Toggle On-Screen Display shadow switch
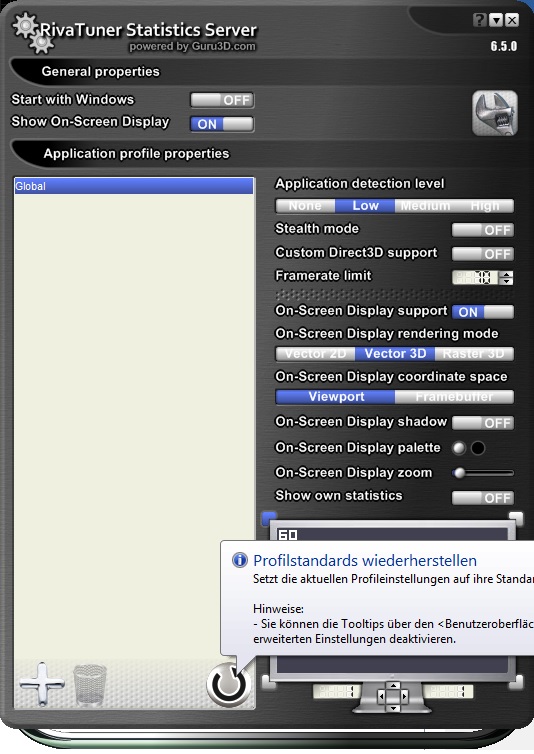The image size is (534, 754). 483,423
